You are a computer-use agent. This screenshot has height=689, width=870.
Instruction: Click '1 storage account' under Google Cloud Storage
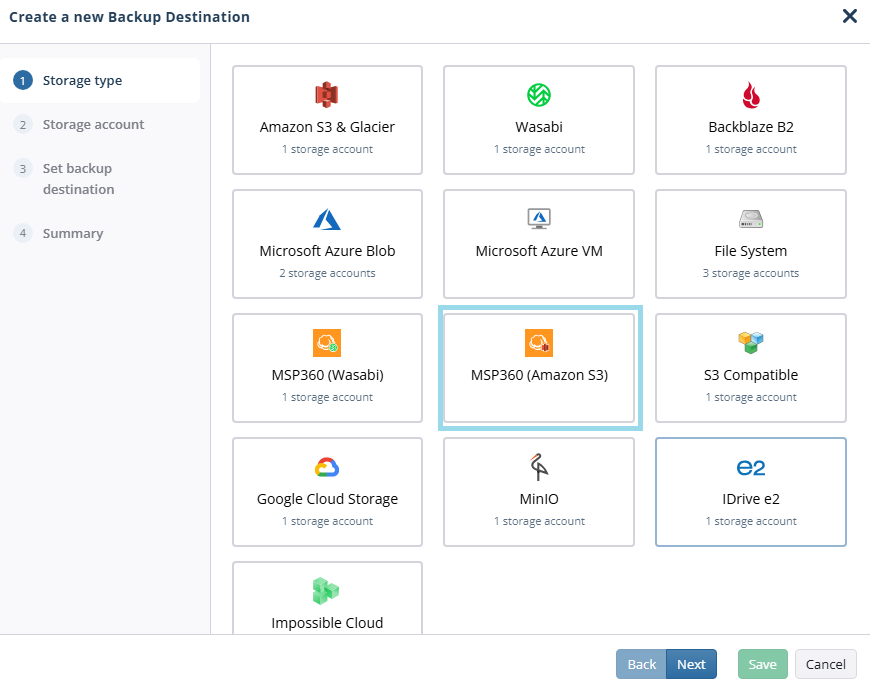click(327, 521)
